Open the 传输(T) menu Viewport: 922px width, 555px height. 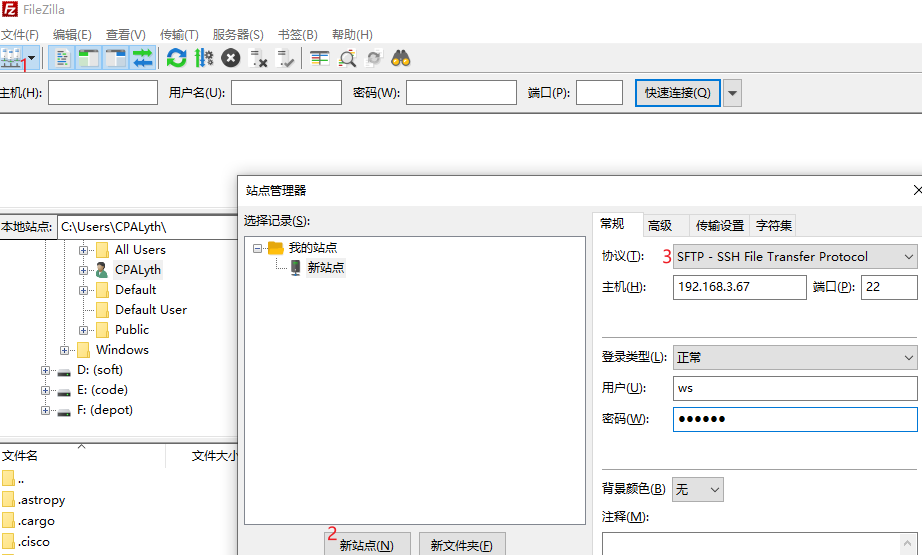pyautogui.click(x=179, y=35)
